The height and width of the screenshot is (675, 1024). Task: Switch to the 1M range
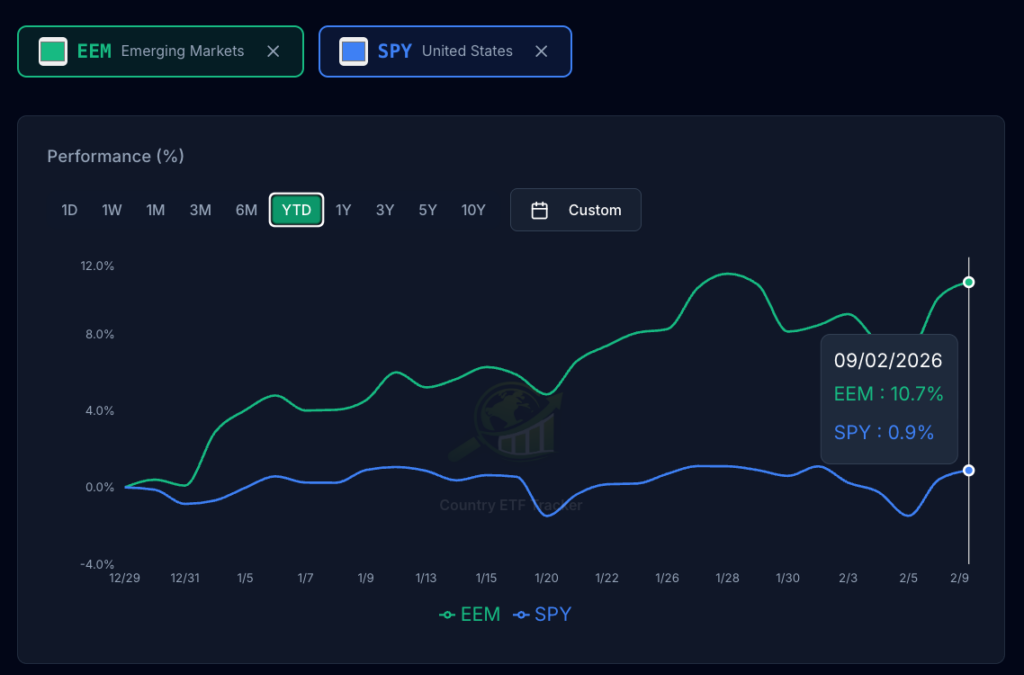pos(155,210)
